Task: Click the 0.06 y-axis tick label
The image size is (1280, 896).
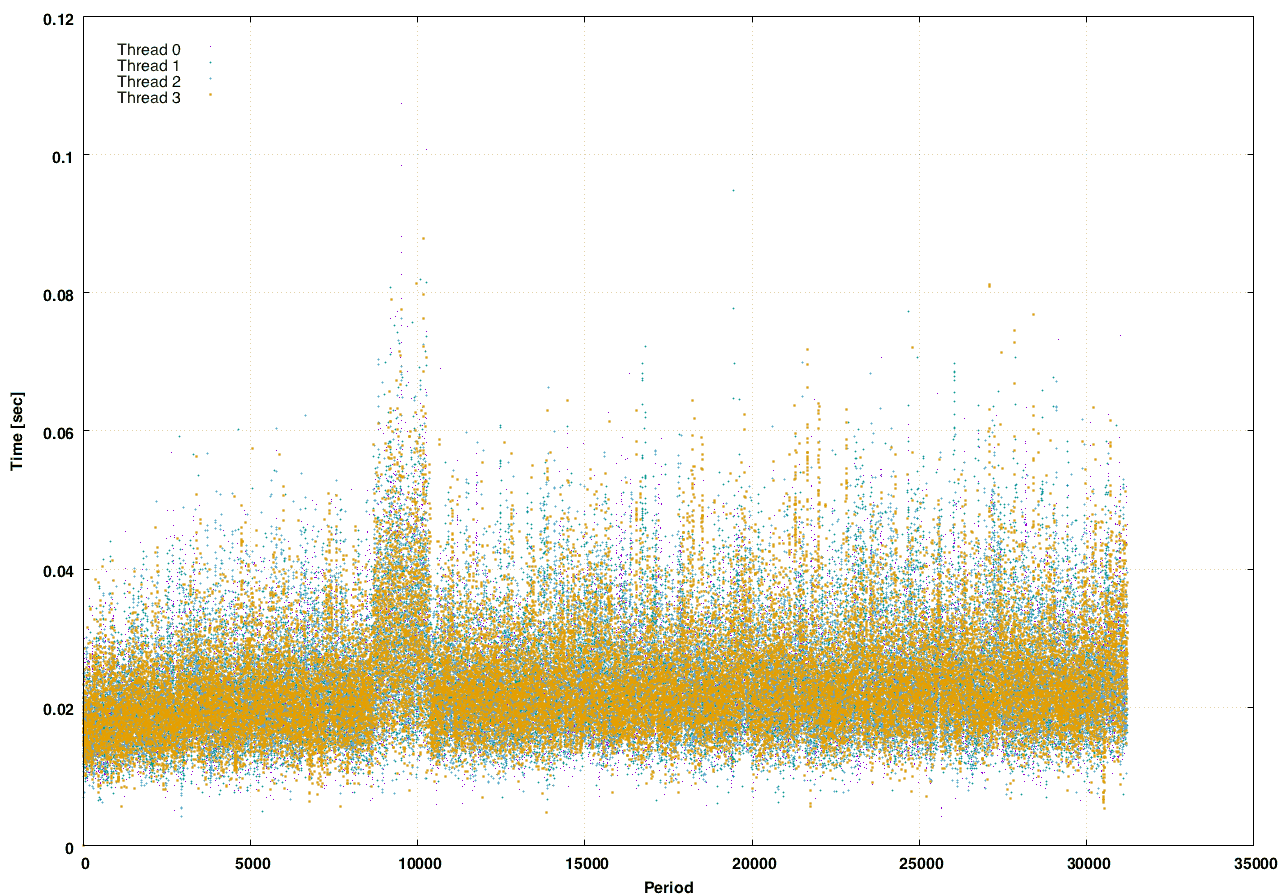Action: (59, 431)
